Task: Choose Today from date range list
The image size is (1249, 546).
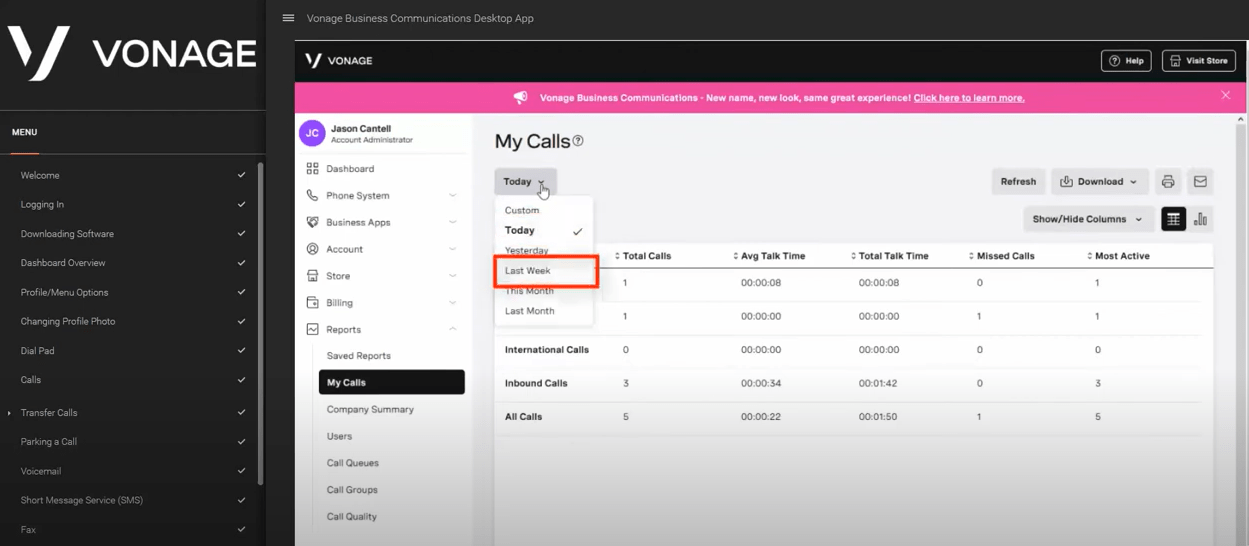Action: (544, 231)
